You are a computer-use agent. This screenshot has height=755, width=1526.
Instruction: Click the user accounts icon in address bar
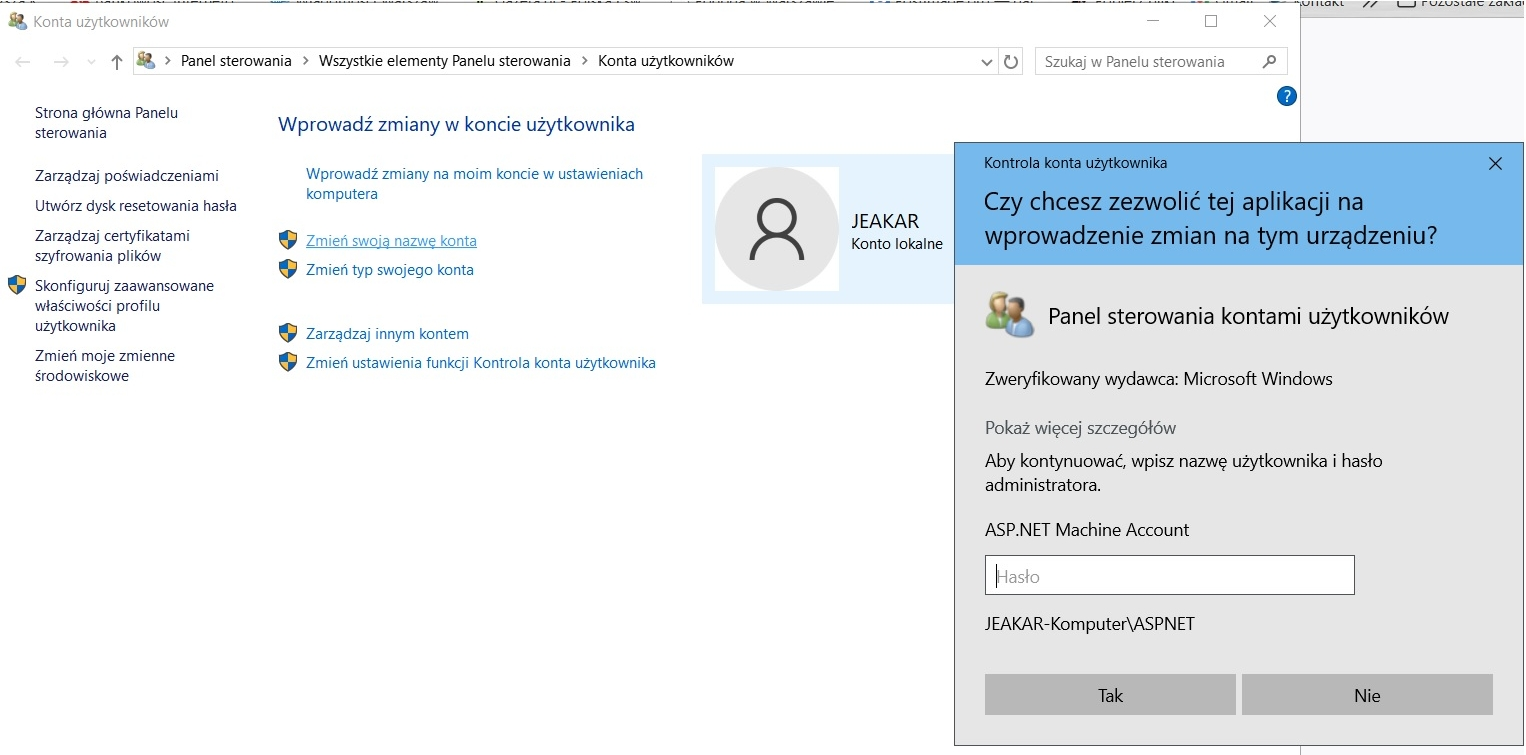(147, 61)
